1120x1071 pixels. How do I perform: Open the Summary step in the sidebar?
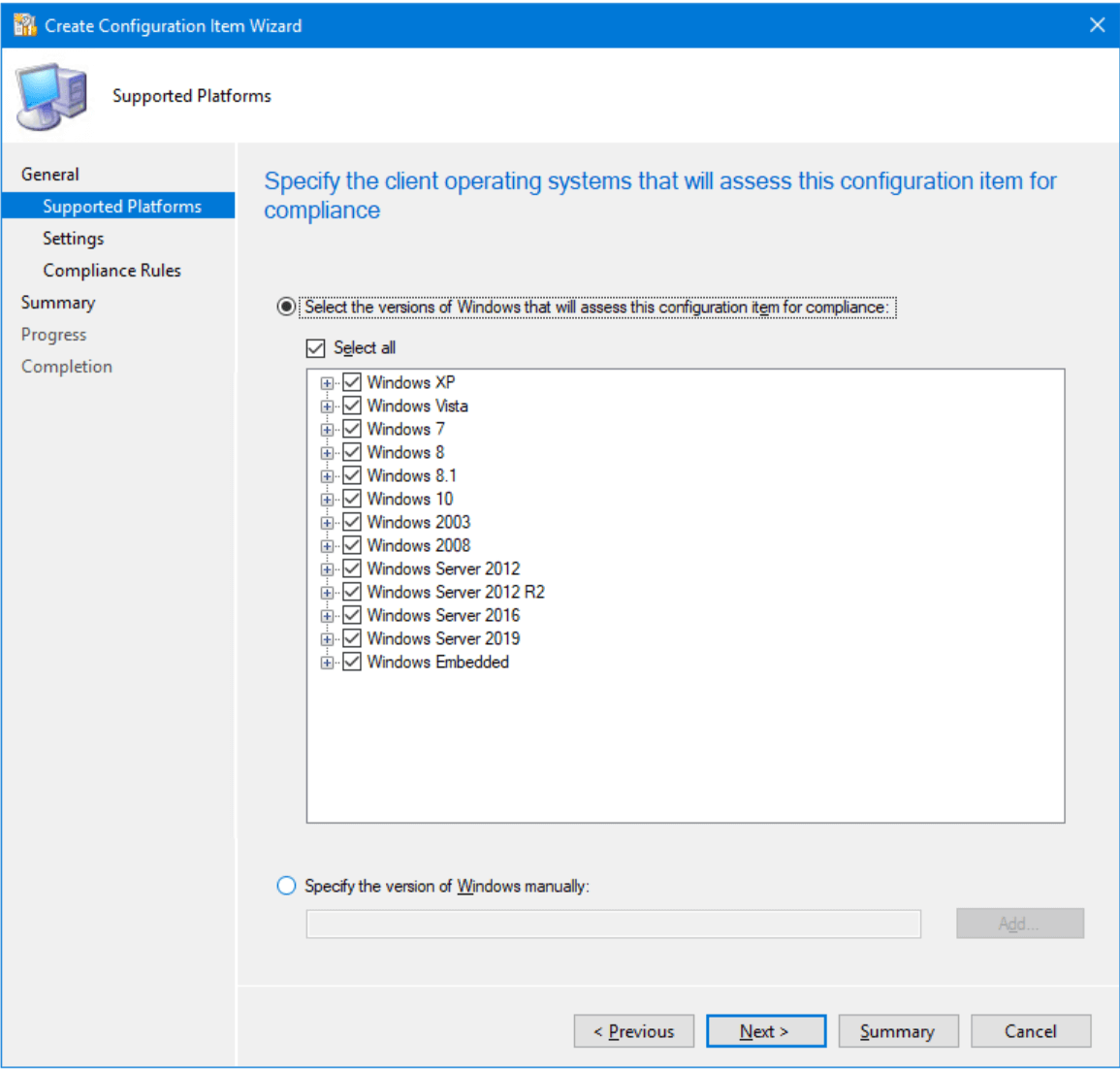click(58, 303)
